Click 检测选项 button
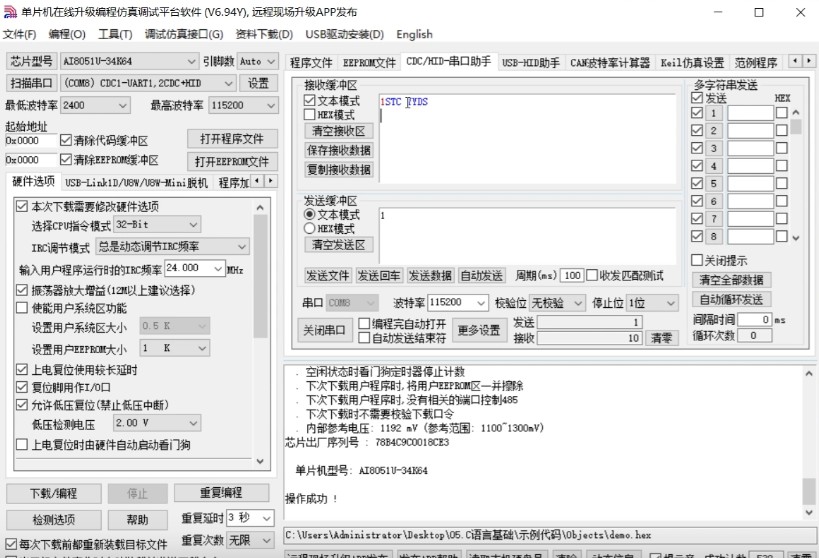The height and width of the screenshot is (558, 819). point(54,520)
